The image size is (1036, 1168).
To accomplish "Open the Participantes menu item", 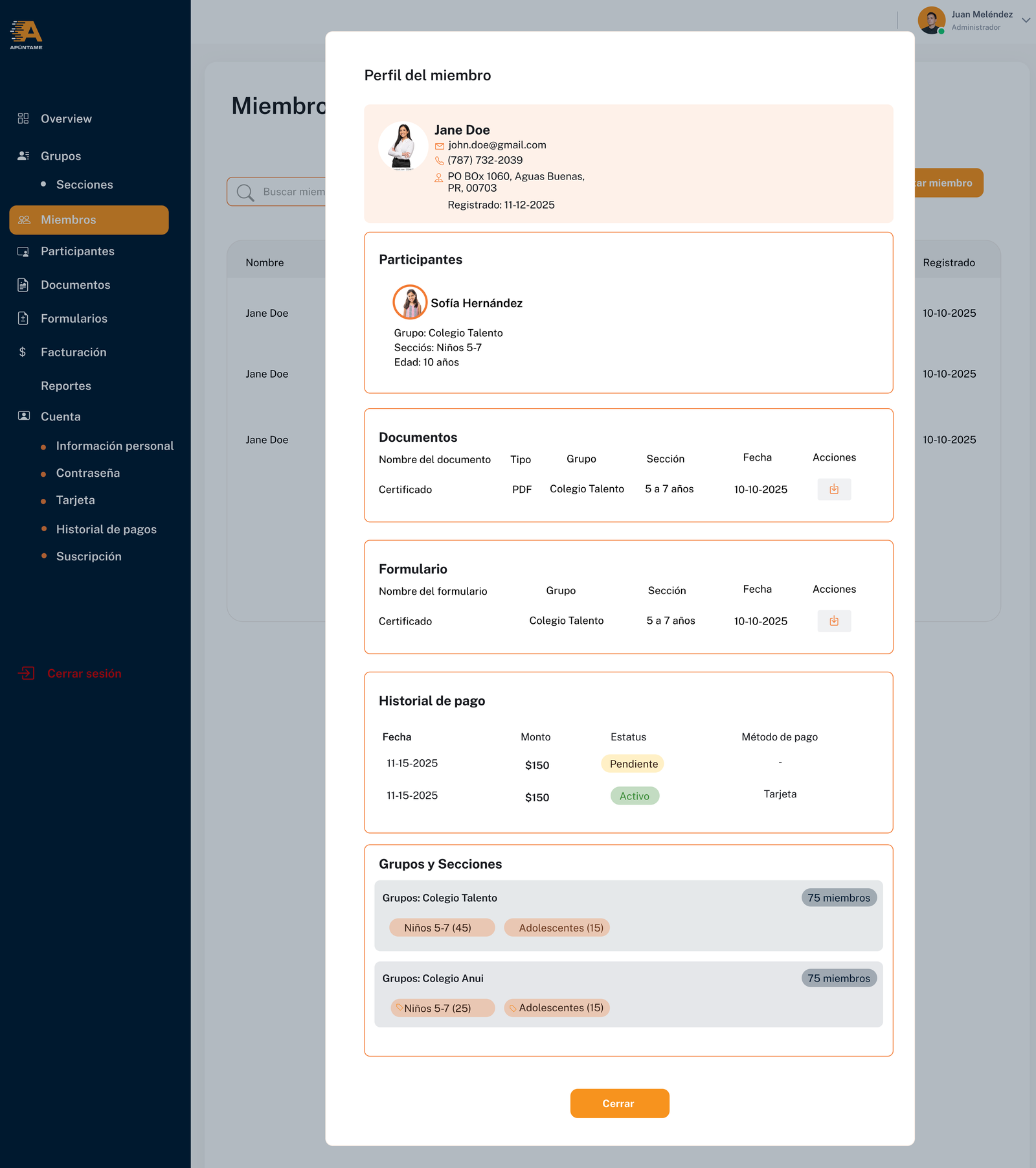I will point(77,251).
